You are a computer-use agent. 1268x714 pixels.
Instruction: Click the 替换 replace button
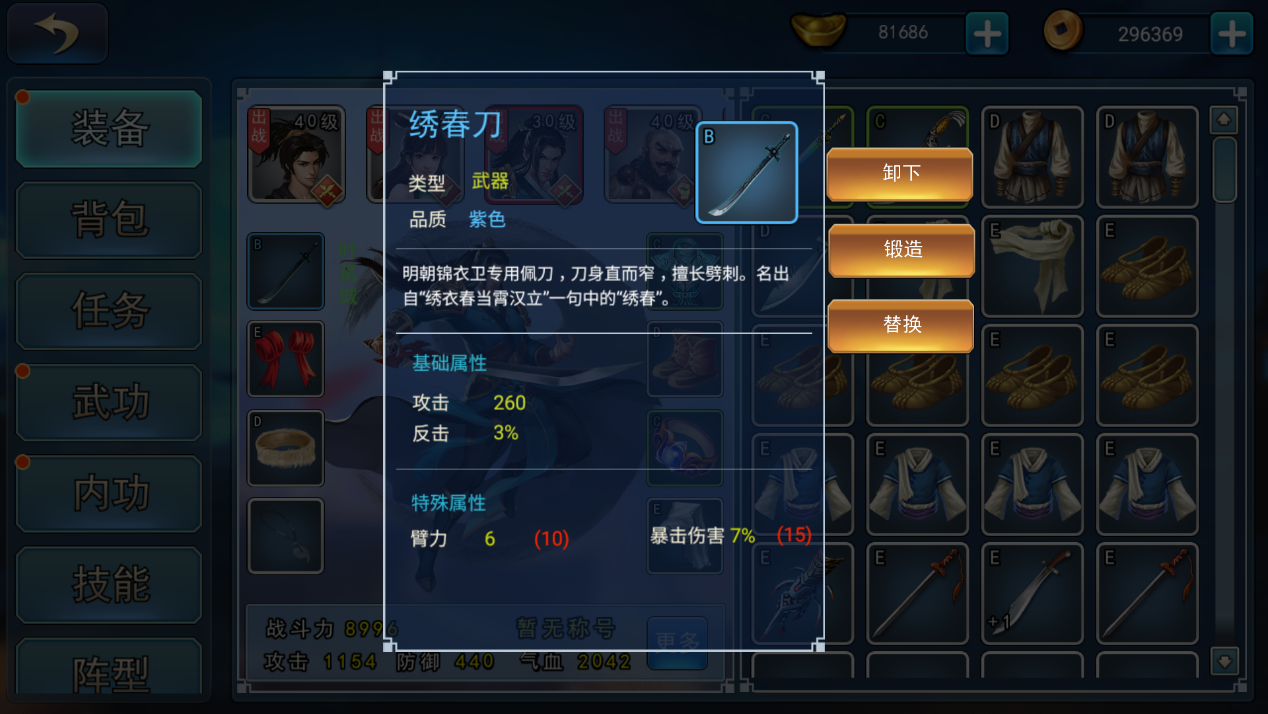point(901,326)
